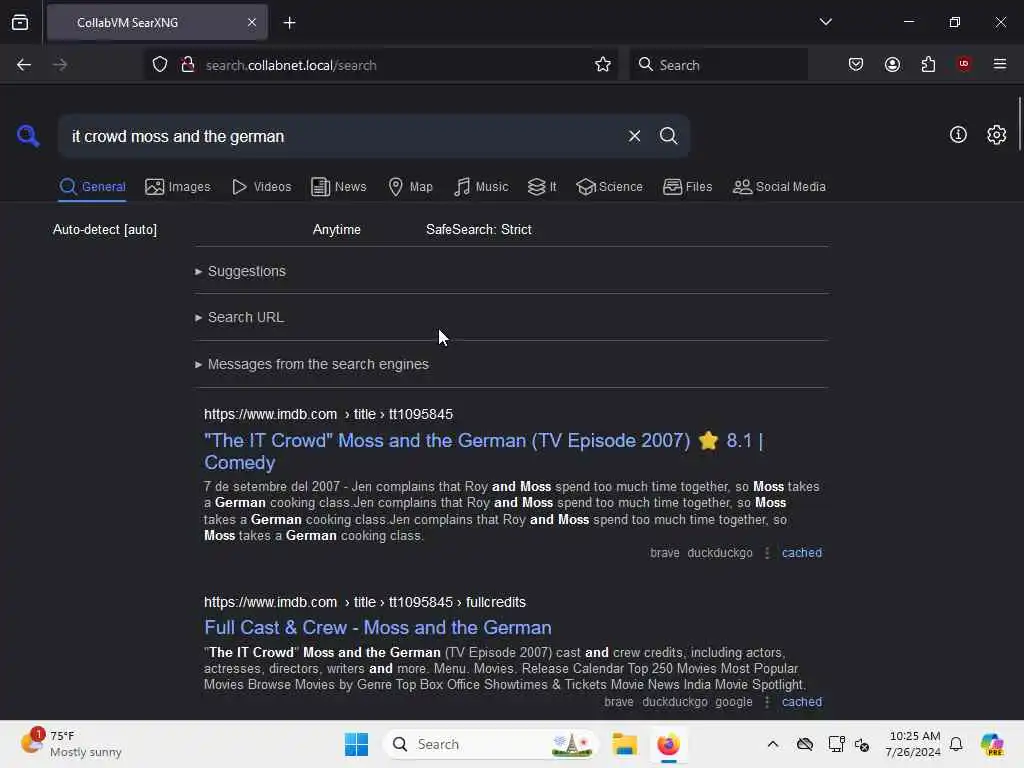Image resolution: width=1024 pixels, height=768 pixels.
Task: Open File Explorer from taskbar
Action: click(x=624, y=744)
